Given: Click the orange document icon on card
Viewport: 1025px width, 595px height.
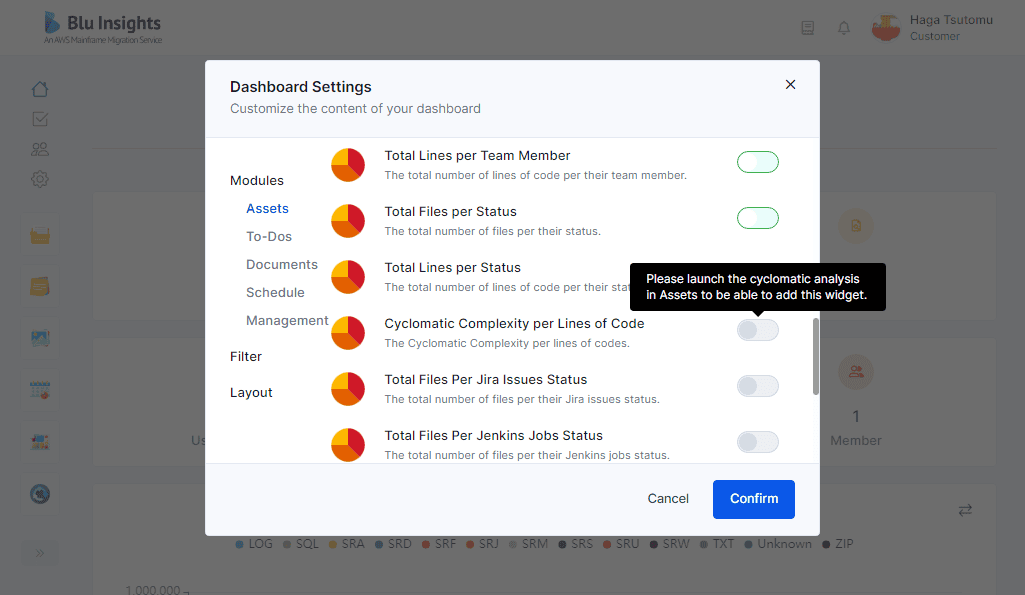Looking at the screenshot, I should point(856,226).
